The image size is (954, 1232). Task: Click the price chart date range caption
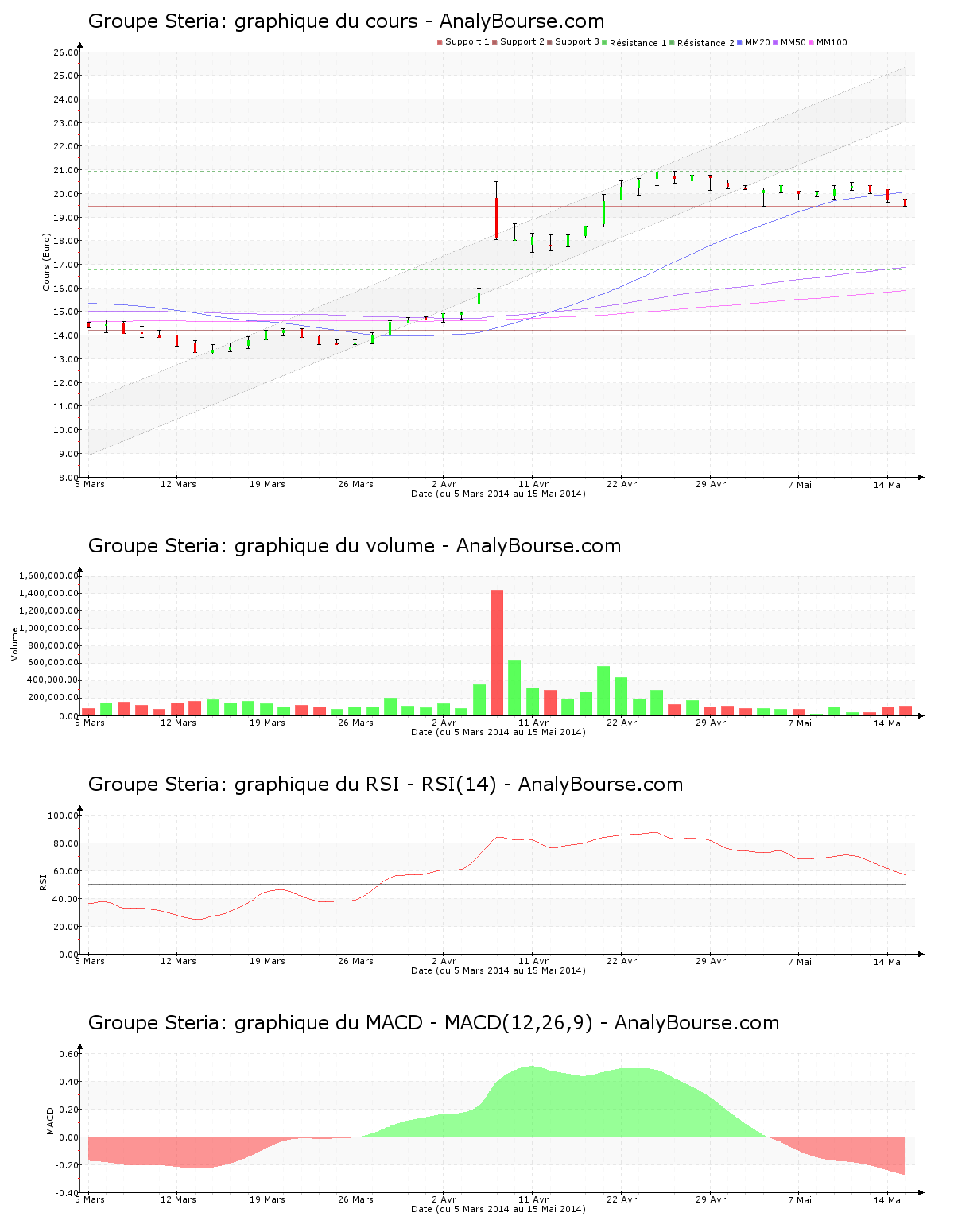coord(498,494)
